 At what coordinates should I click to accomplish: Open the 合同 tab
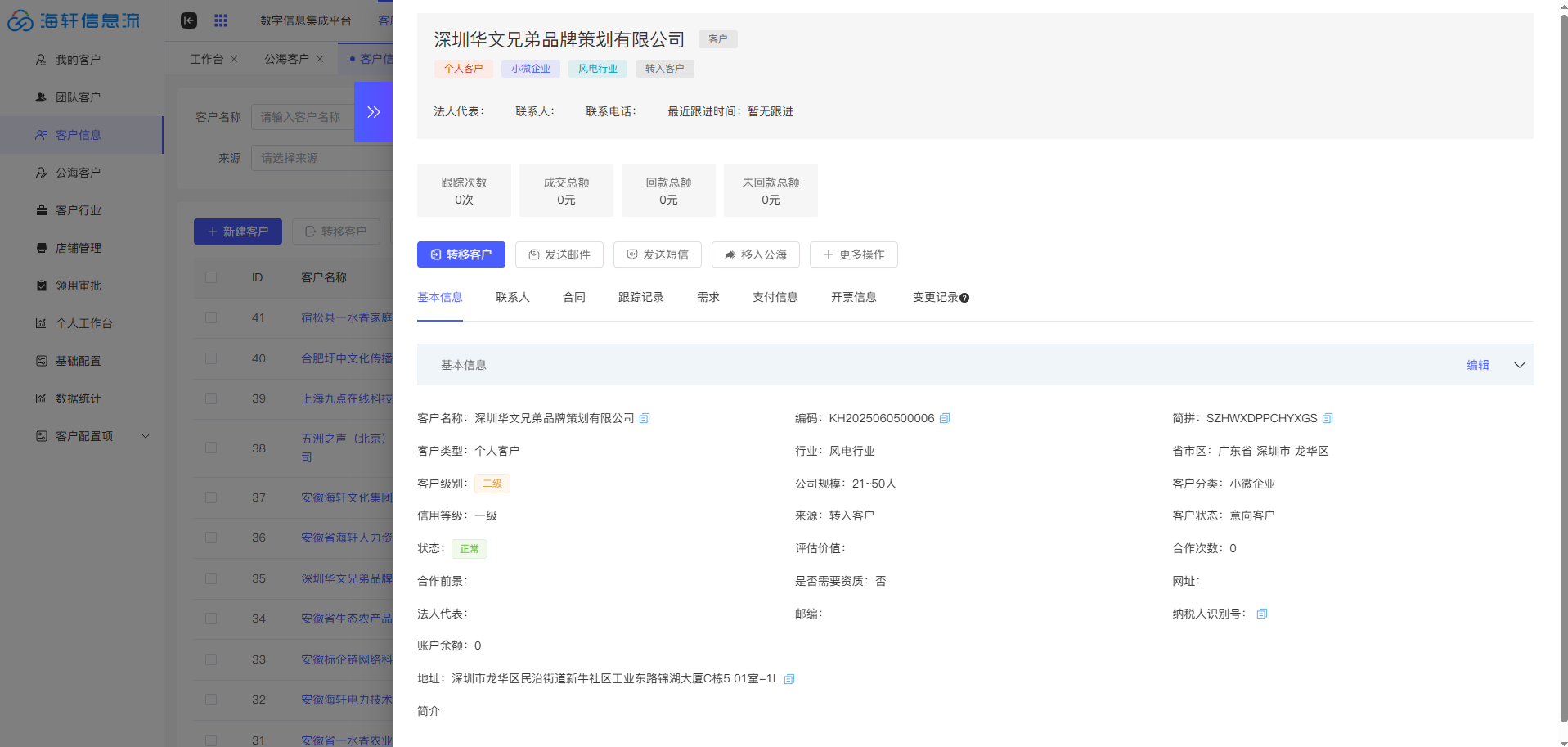point(573,297)
